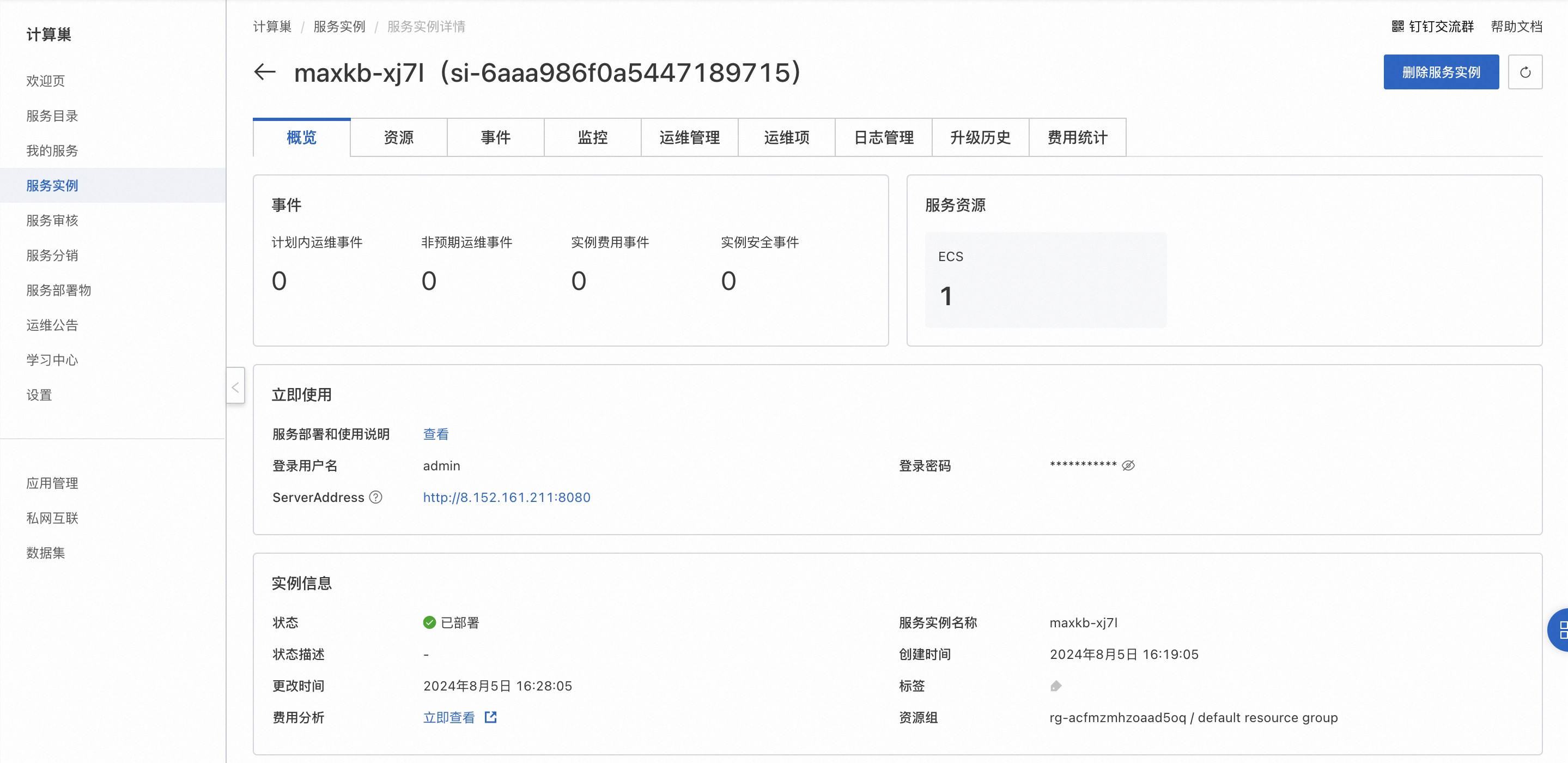The image size is (1568, 763).
Task: Switch to the 监控 tab
Action: tap(592, 138)
